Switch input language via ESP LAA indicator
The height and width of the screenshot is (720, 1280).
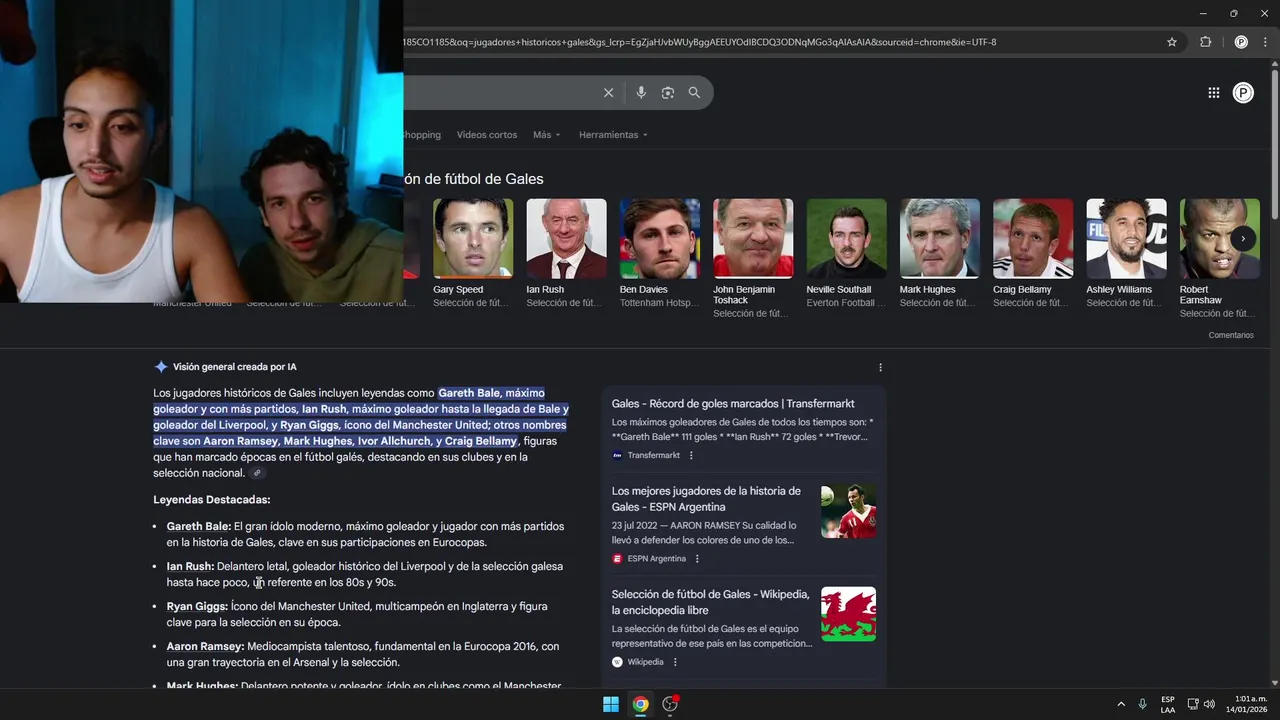coord(1168,704)
